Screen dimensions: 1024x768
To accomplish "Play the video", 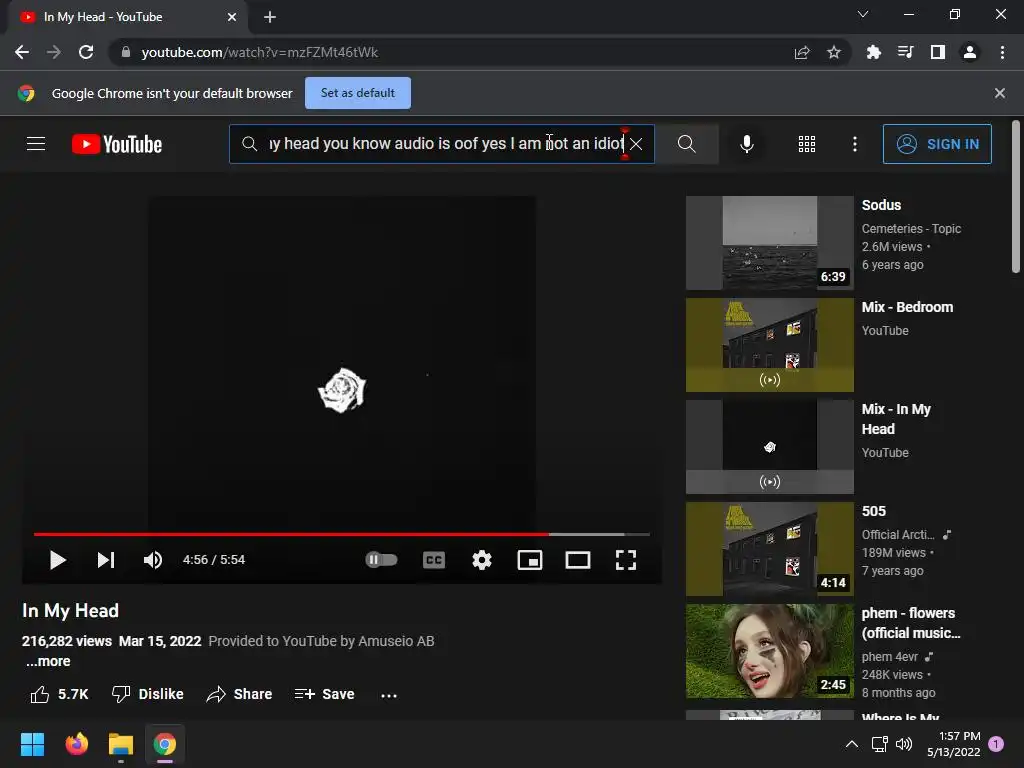I will (57, 560).
